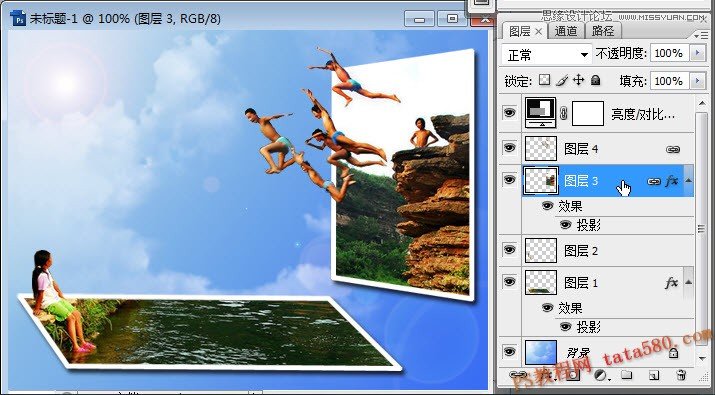This screenshot has height=395, width=715.
Task: Lock all padlock icon next to 锁定
Action: (595, 80)
